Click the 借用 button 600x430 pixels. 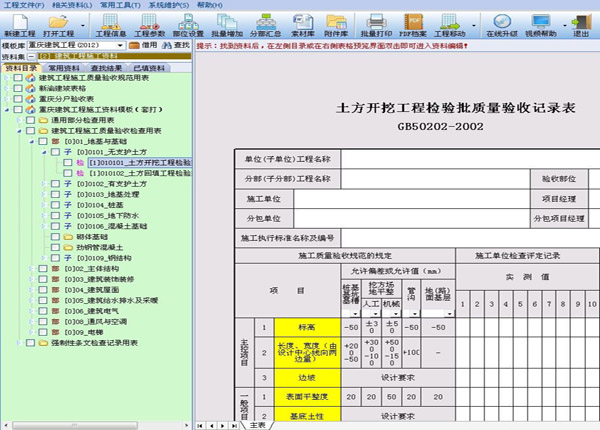pyautogui.click(x=144, y=45)
